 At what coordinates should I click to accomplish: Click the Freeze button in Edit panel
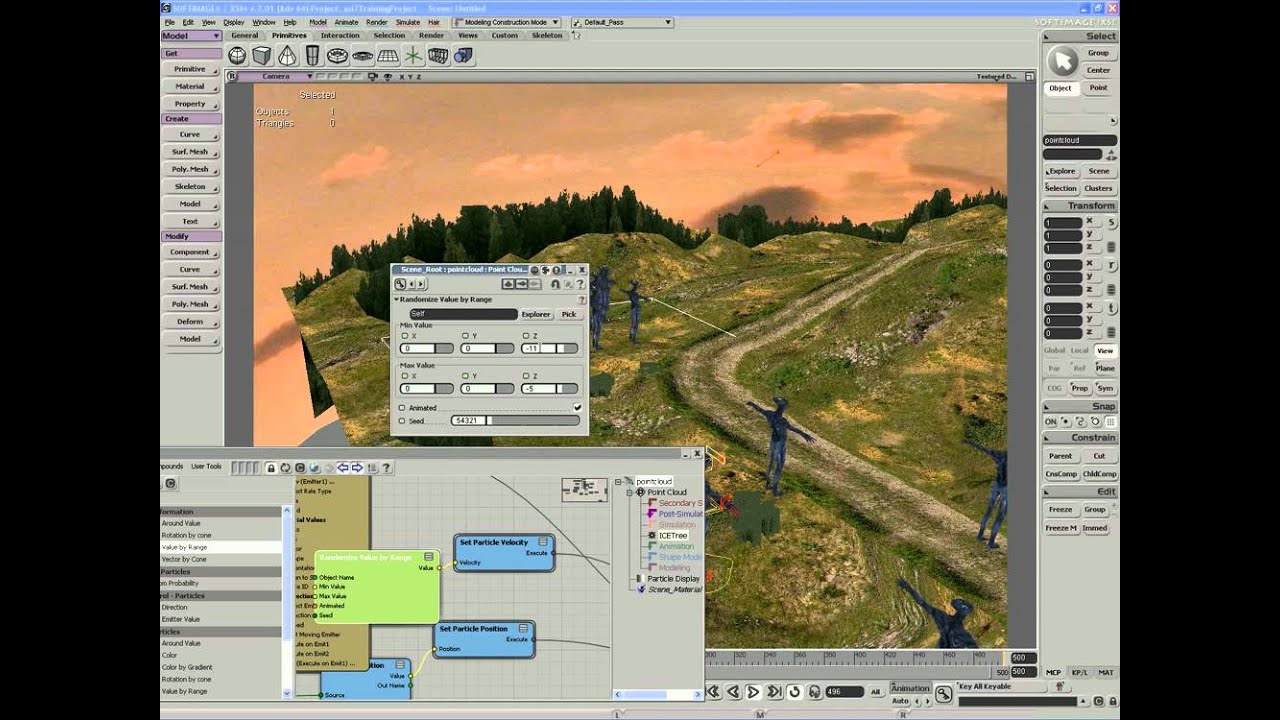(1060, 510)
